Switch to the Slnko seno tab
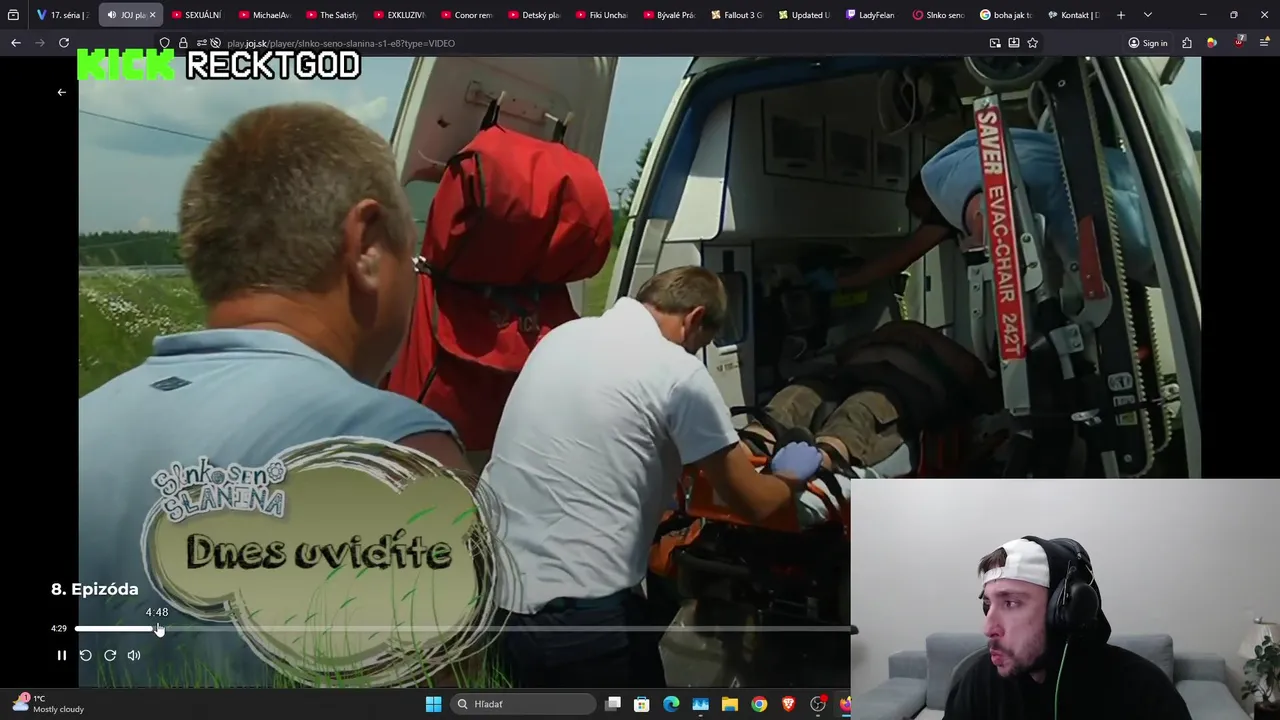 point(938,15)
